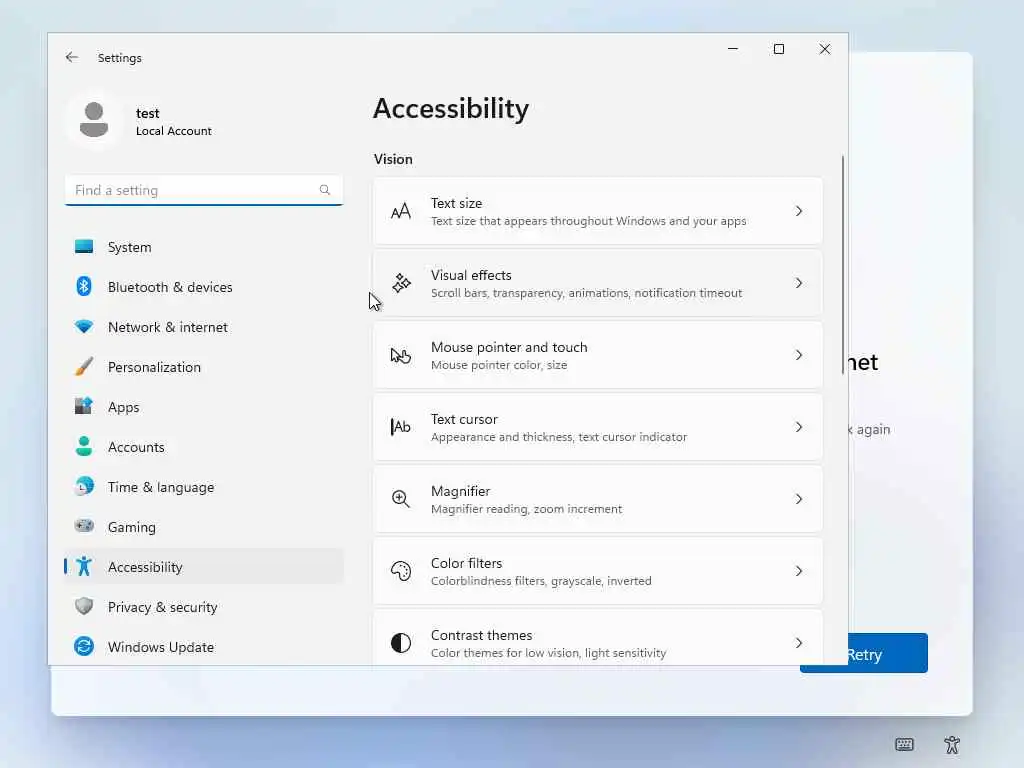
Task: Click the Privacy shield icon
Action: 84,606
